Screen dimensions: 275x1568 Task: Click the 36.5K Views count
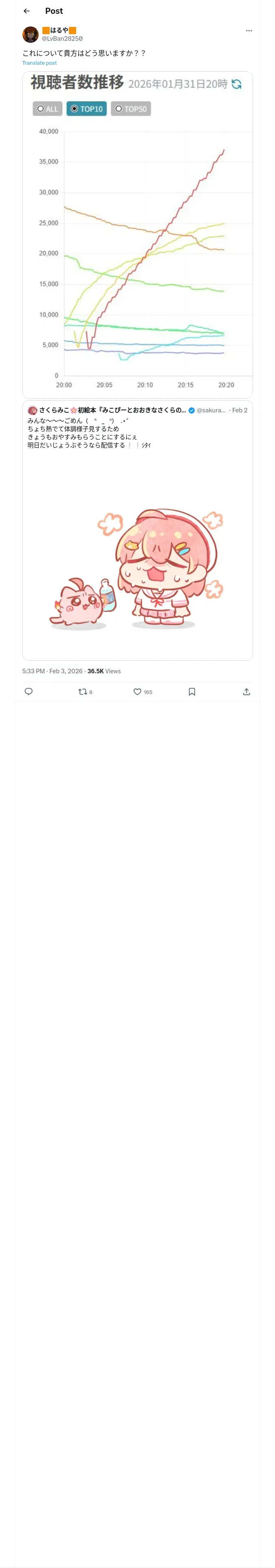coord(104,671)
